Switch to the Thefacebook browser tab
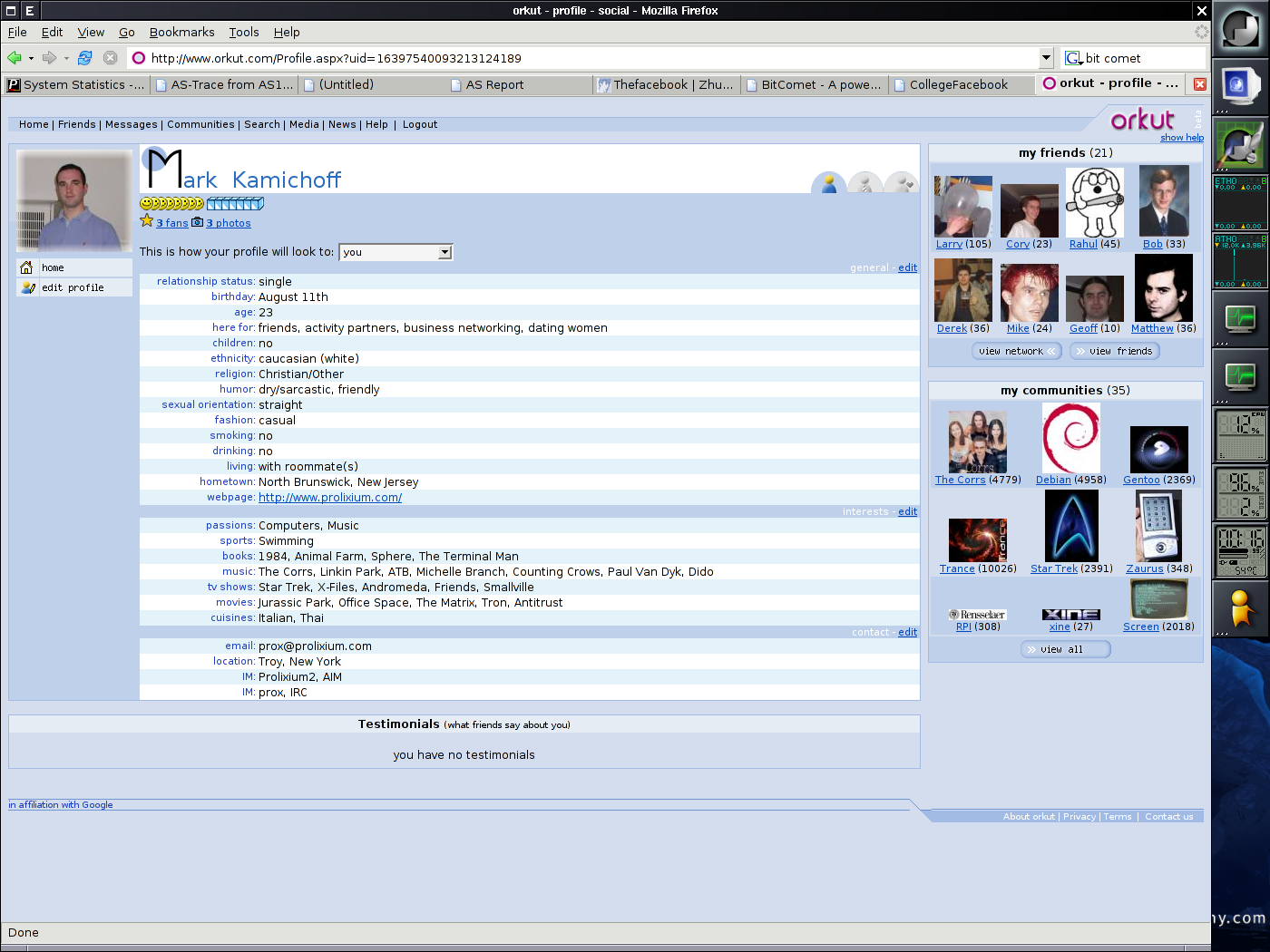 tap(666, 84)
